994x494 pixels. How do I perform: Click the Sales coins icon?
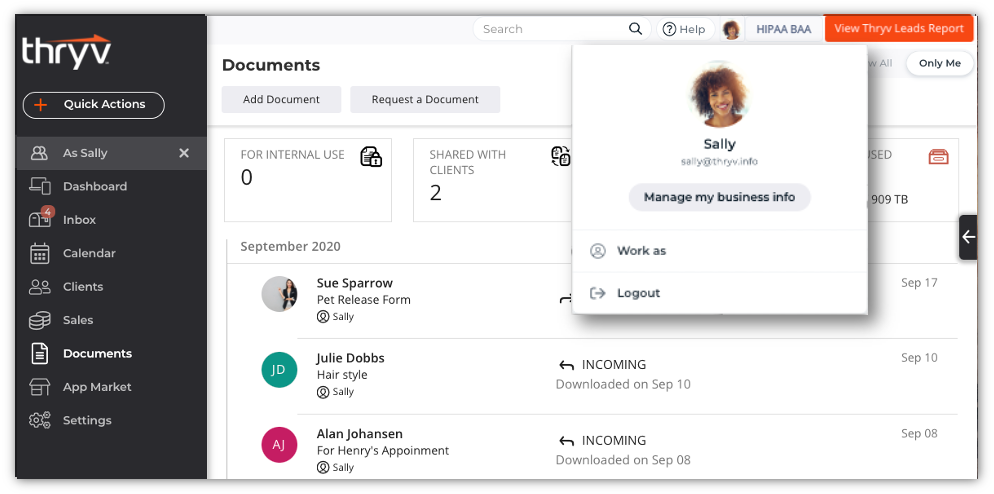point(39,320)
